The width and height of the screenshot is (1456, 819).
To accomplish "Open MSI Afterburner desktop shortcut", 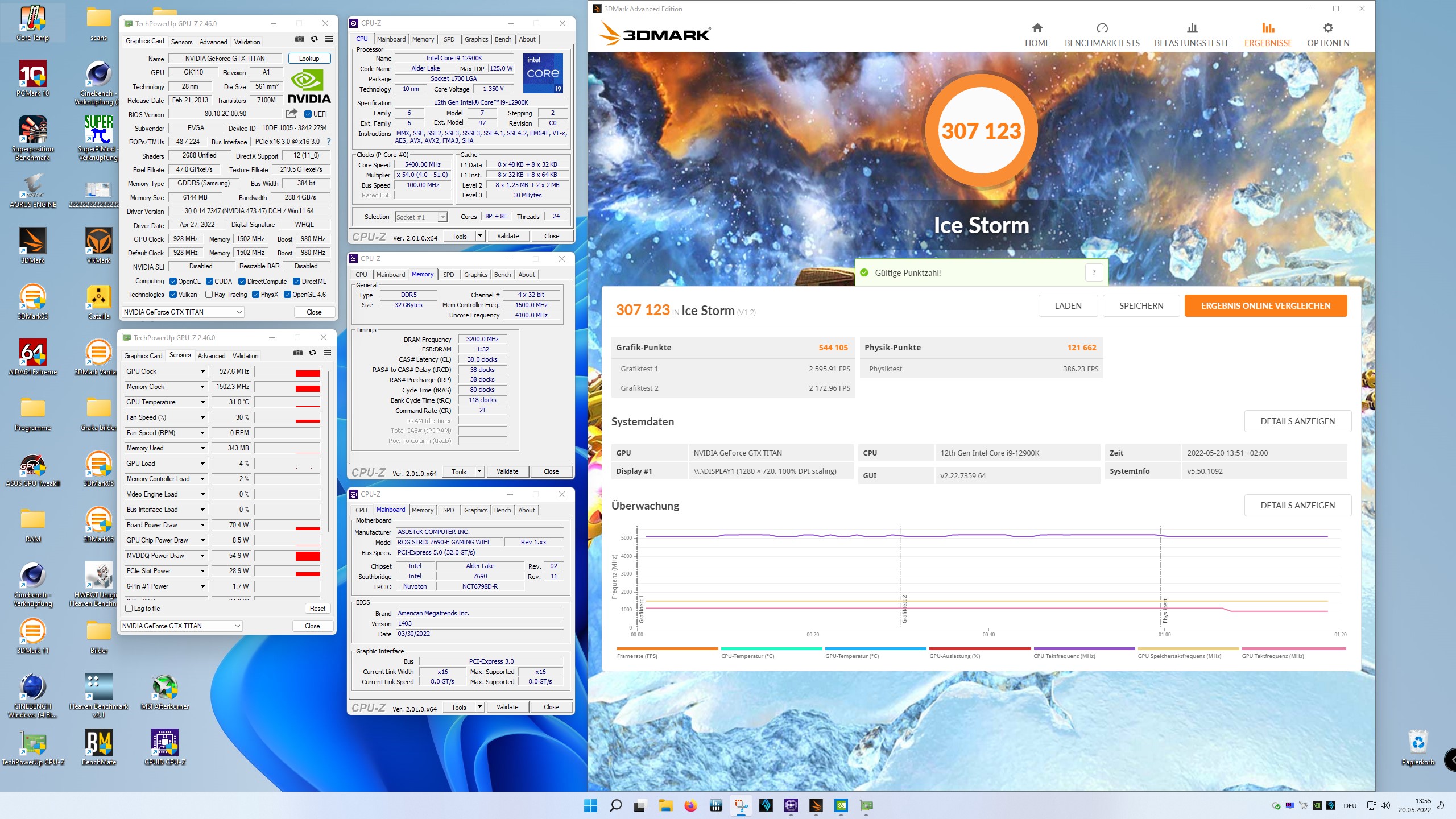I will click(x=164, y=691).
